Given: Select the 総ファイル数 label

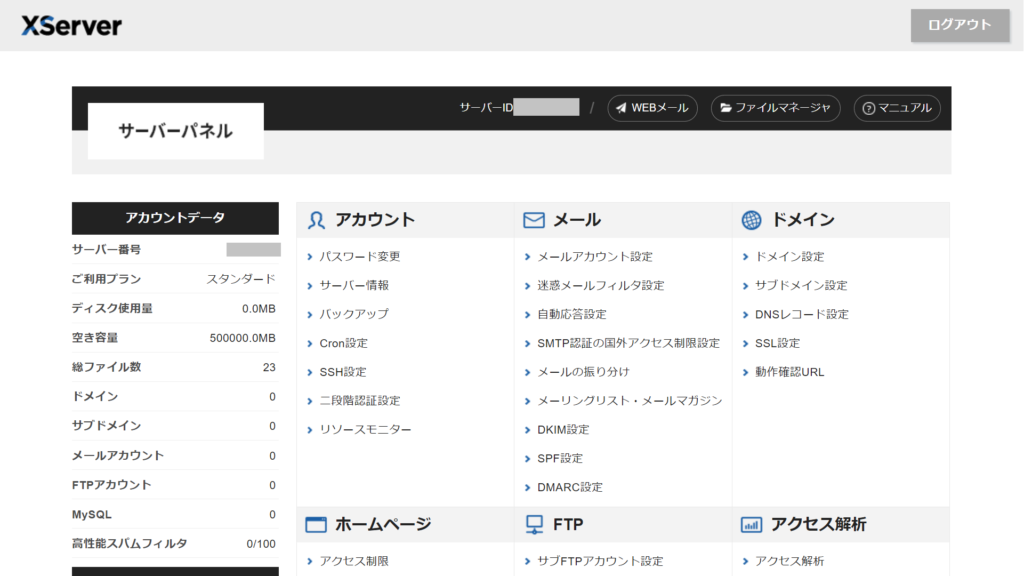Looking at the screenshot, I should click(x=106, y=367).
